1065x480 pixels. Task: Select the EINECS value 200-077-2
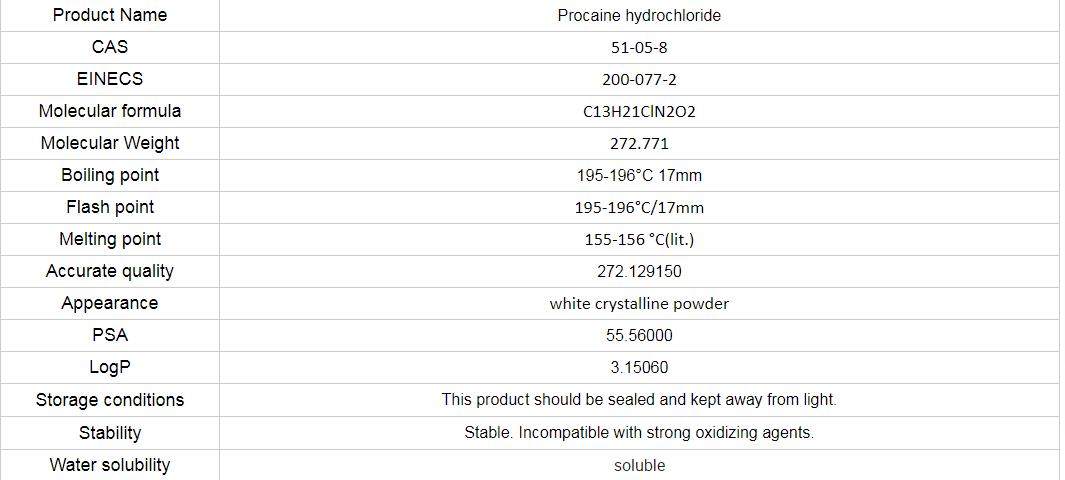pos(639,79)
